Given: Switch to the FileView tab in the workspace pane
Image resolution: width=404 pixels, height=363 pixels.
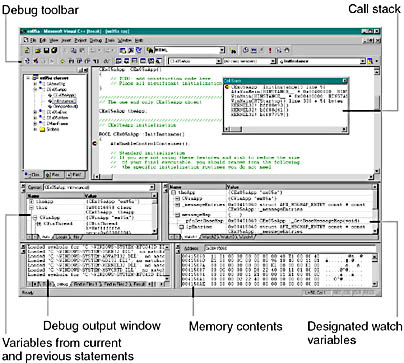Looking at the screenshot, I should [74, 174].
